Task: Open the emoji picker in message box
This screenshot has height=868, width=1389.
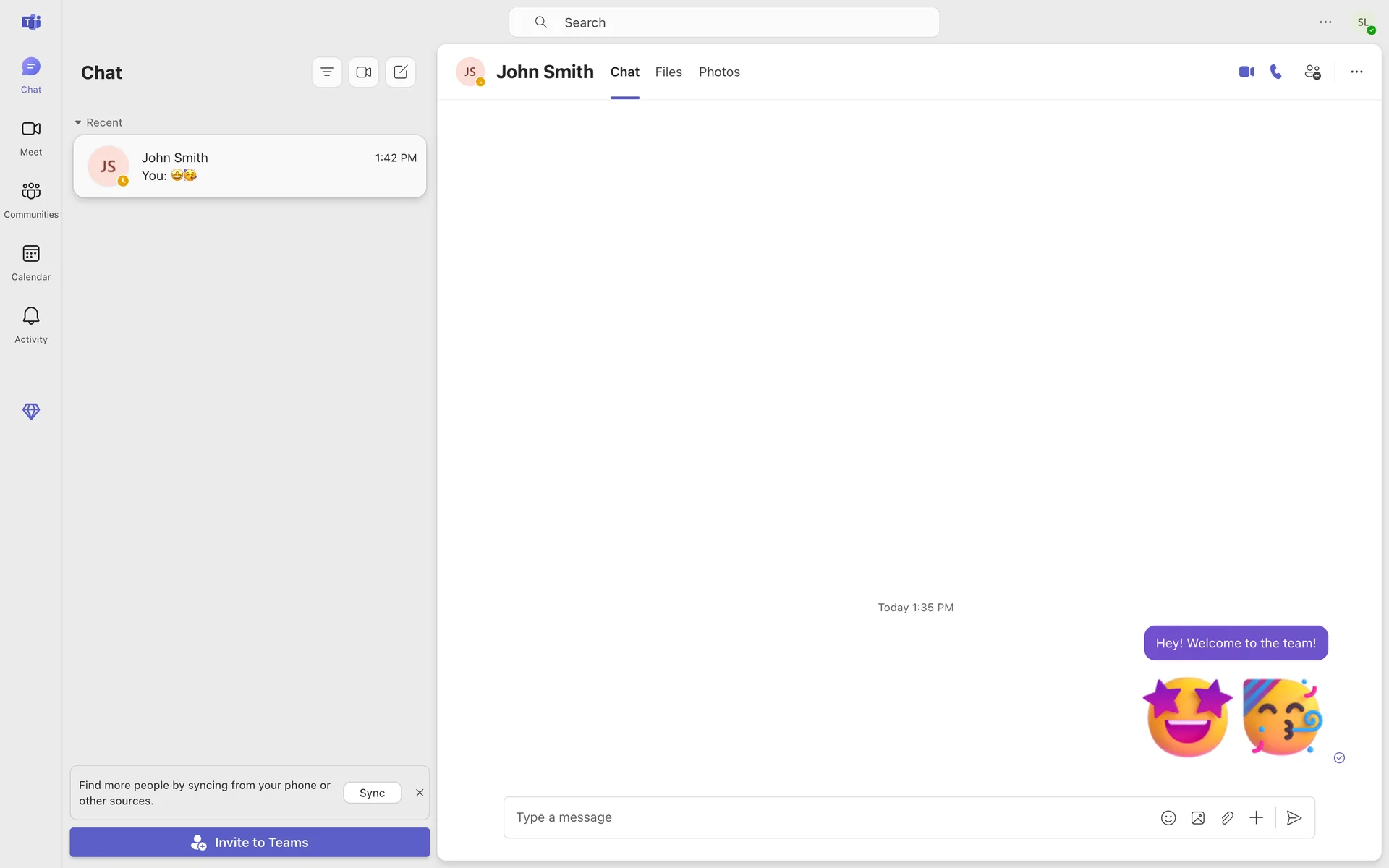Action: coord(1168,817)
